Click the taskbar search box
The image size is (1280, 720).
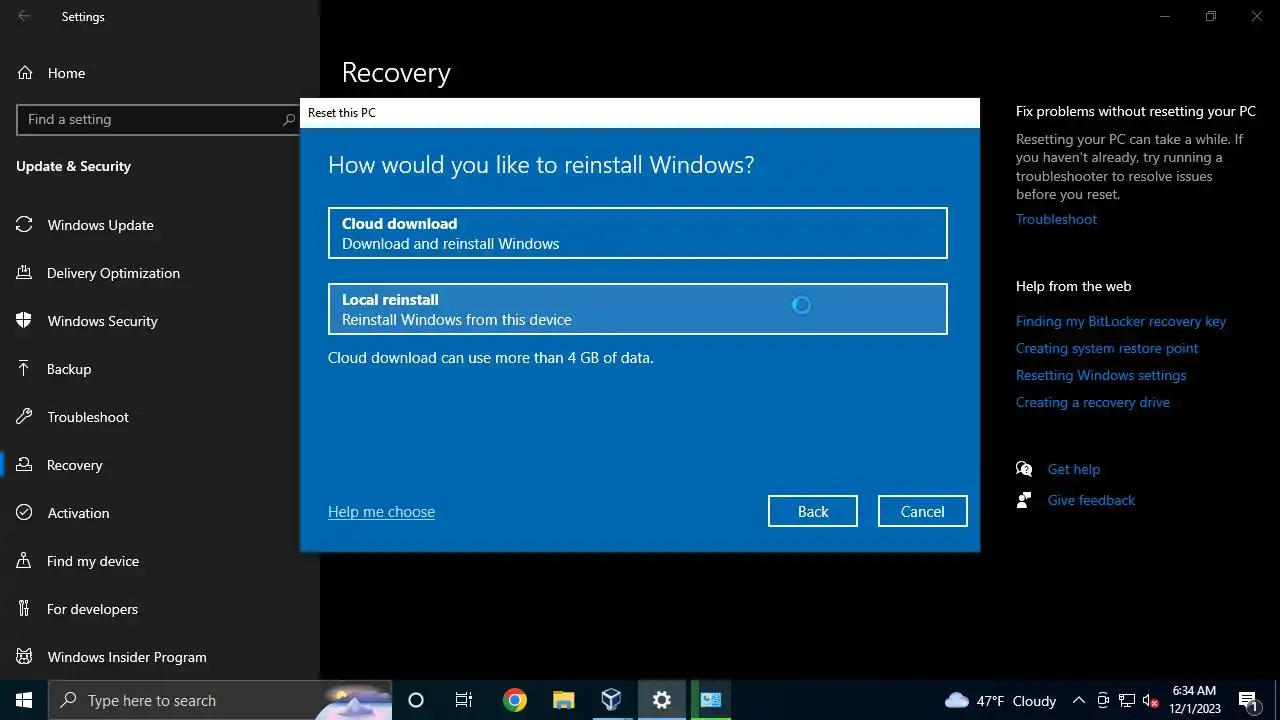220,700
